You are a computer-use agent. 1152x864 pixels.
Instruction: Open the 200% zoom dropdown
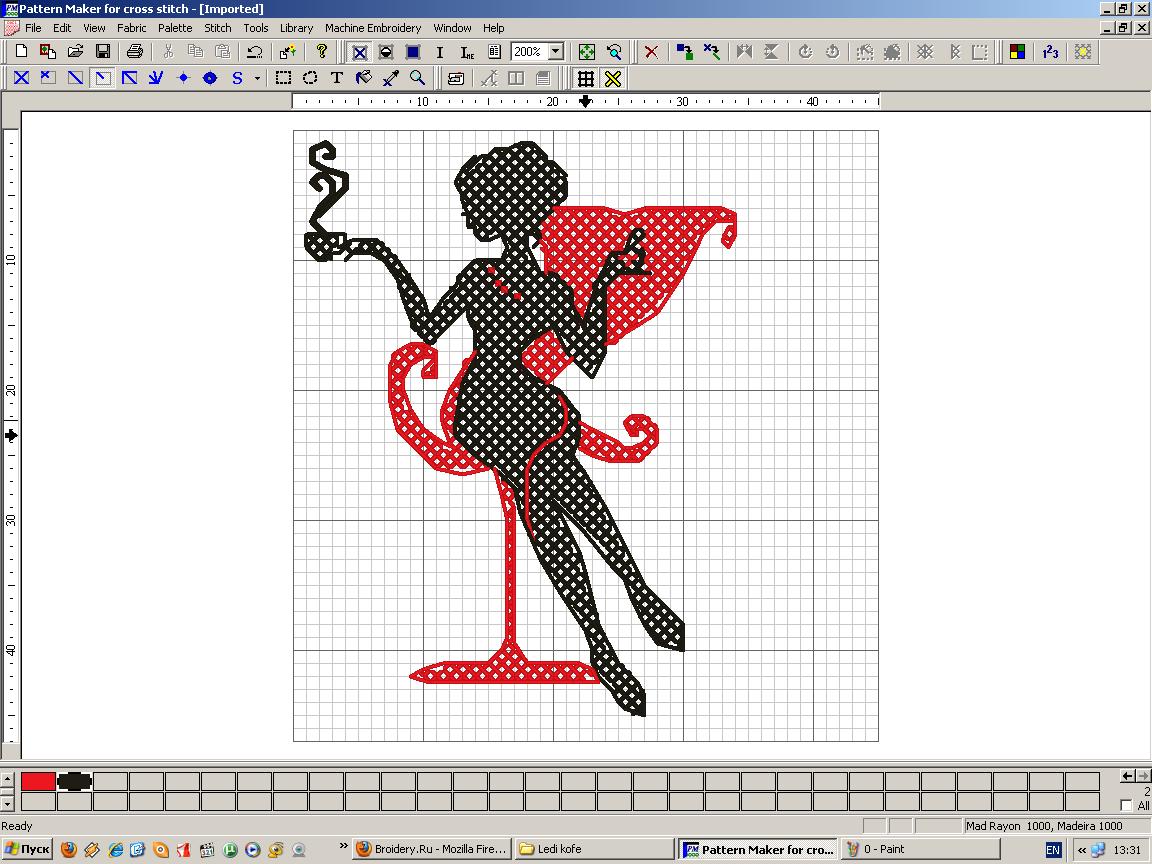coord(556,51)
